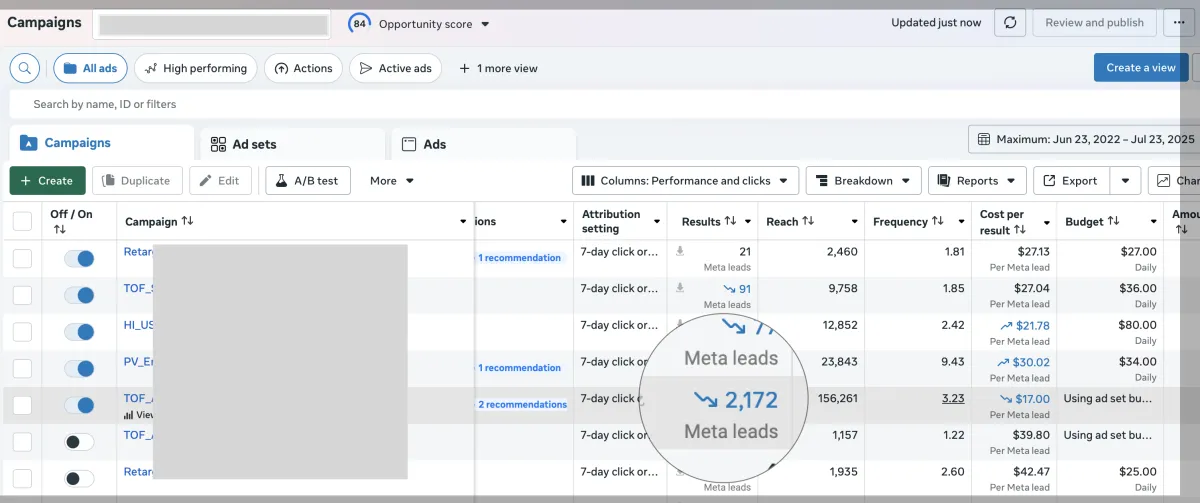Open Columns: Performance and clicks dropdown
The image size is (1200, 503).
[685, 181]
